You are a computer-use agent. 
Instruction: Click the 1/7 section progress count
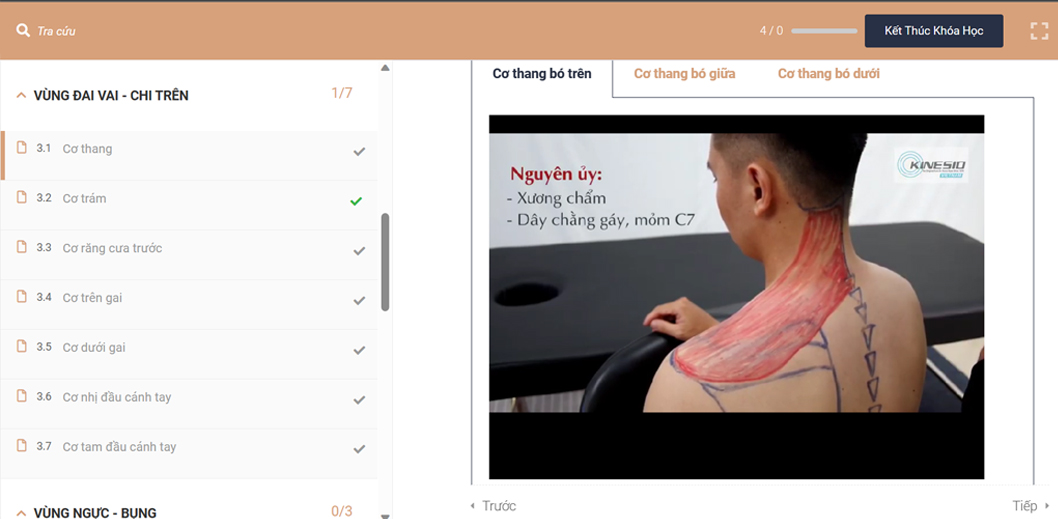pos(341,93)
